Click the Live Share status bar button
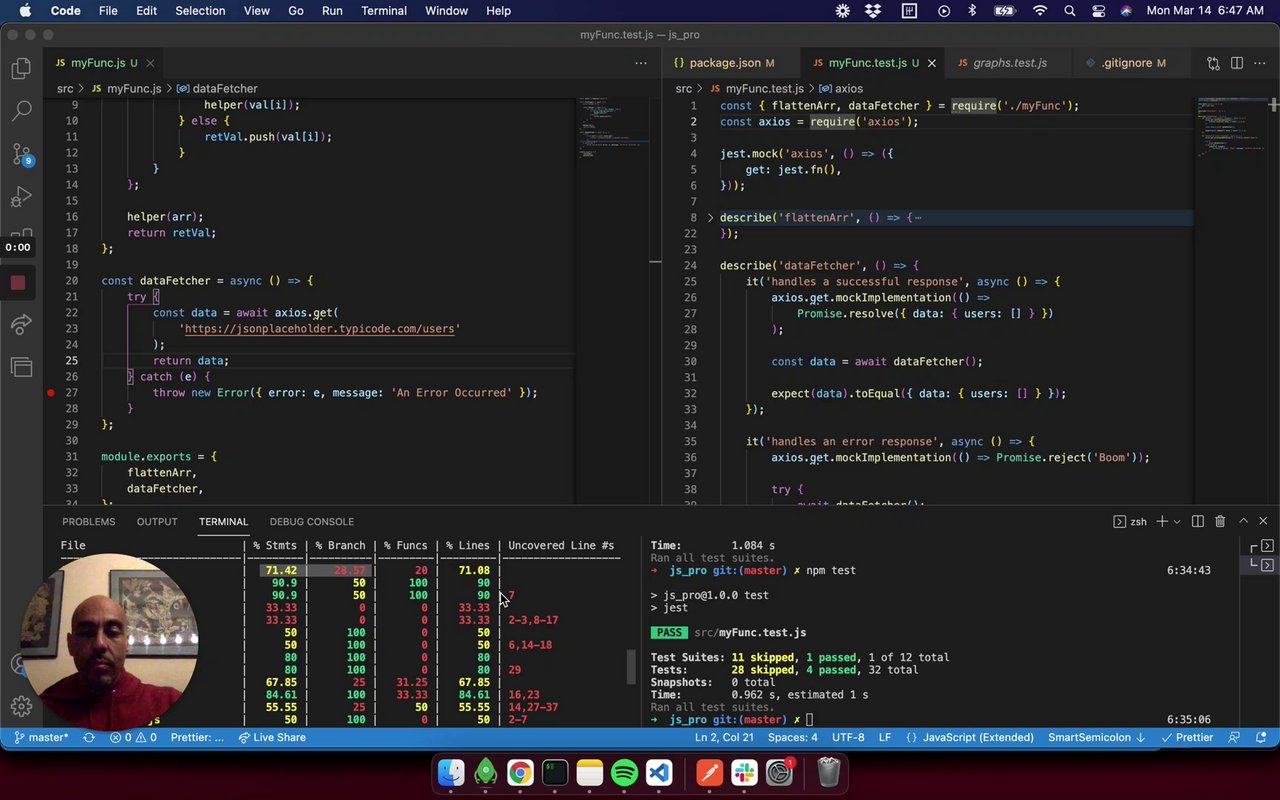Viewport: 1280px width, 800px height. pos(272,737)
